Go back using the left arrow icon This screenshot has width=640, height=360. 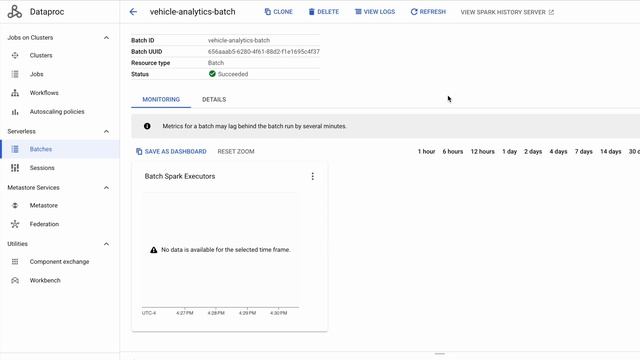tap(133, 12)
